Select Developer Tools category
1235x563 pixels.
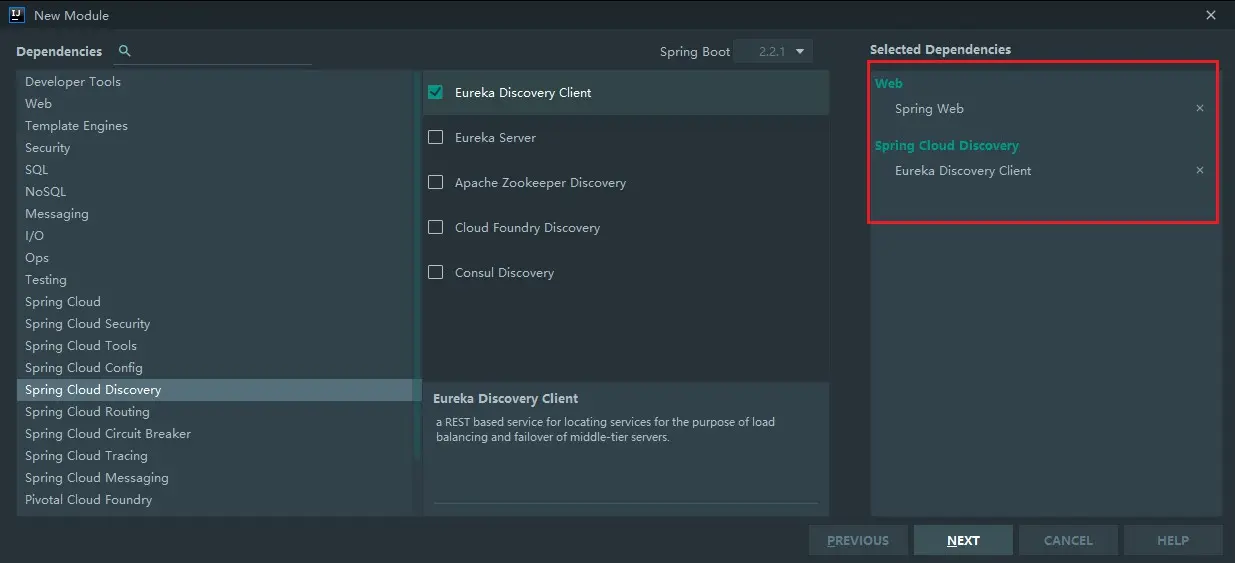point(215,82)
